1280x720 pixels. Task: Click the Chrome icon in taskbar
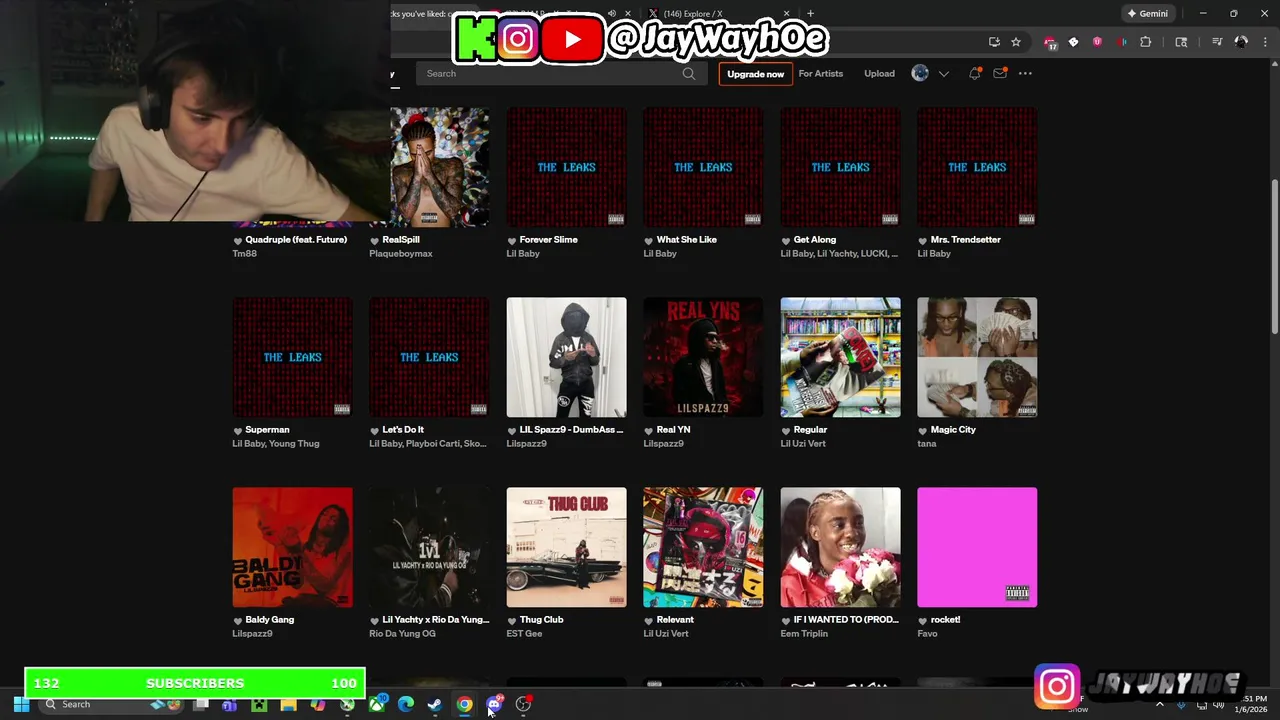(x=465, y=704)
